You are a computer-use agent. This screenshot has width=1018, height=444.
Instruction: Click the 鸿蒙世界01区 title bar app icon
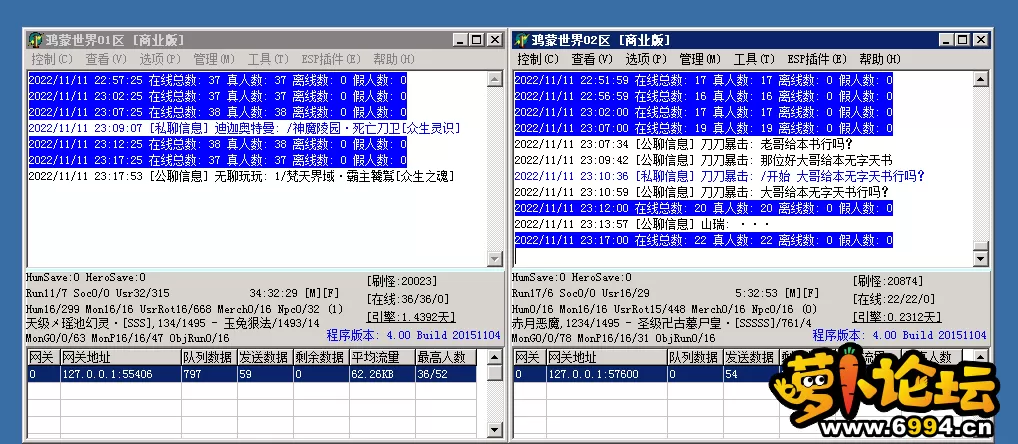[35, 40]
